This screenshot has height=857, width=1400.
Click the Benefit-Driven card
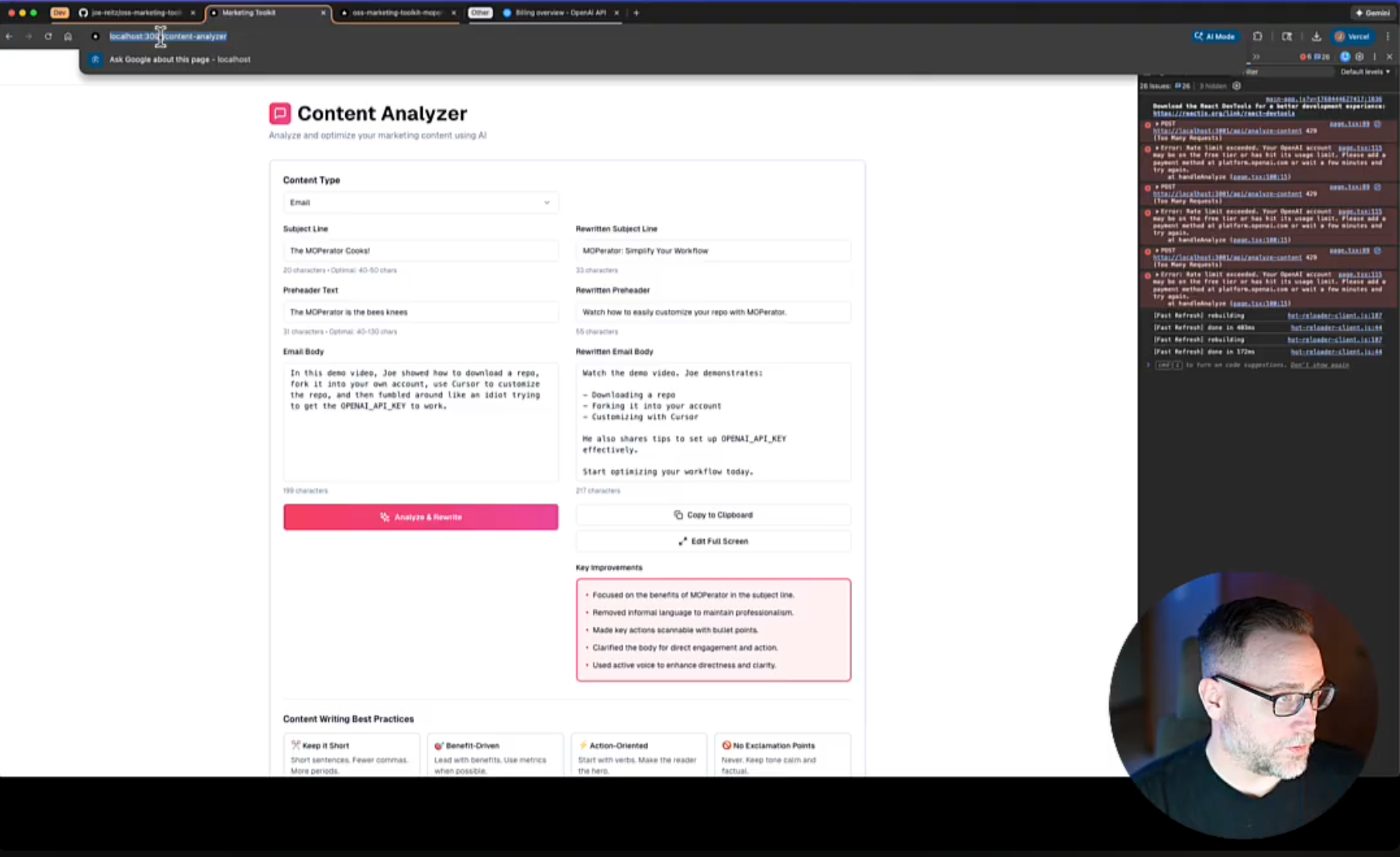pos(495,755)
